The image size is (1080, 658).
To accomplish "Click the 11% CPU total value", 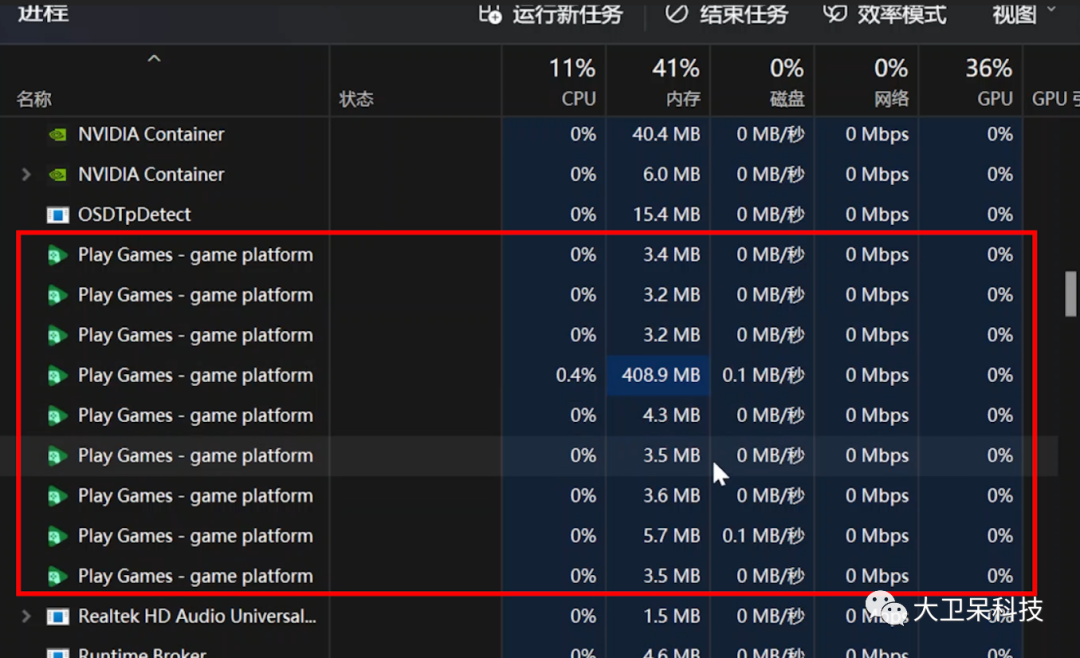I will 572,68.
